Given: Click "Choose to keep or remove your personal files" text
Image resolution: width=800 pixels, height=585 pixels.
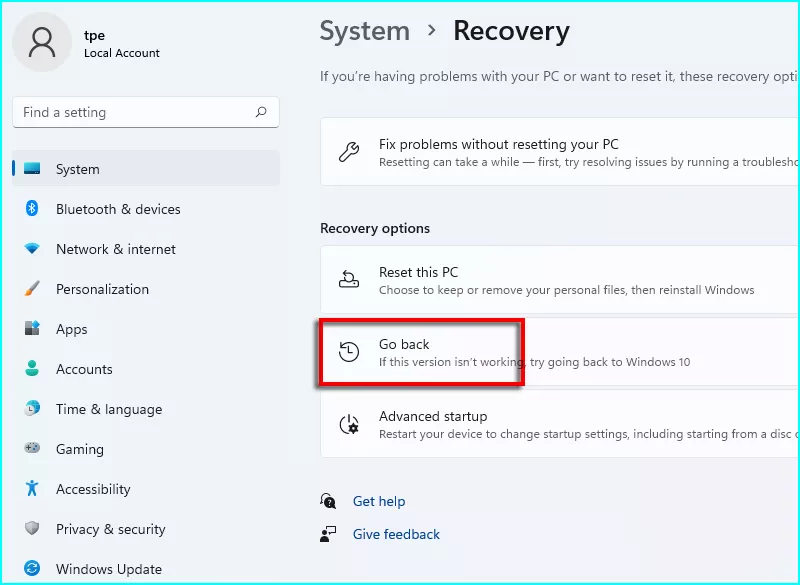Looking at the screenshot, I should click(x=503, y=290).
